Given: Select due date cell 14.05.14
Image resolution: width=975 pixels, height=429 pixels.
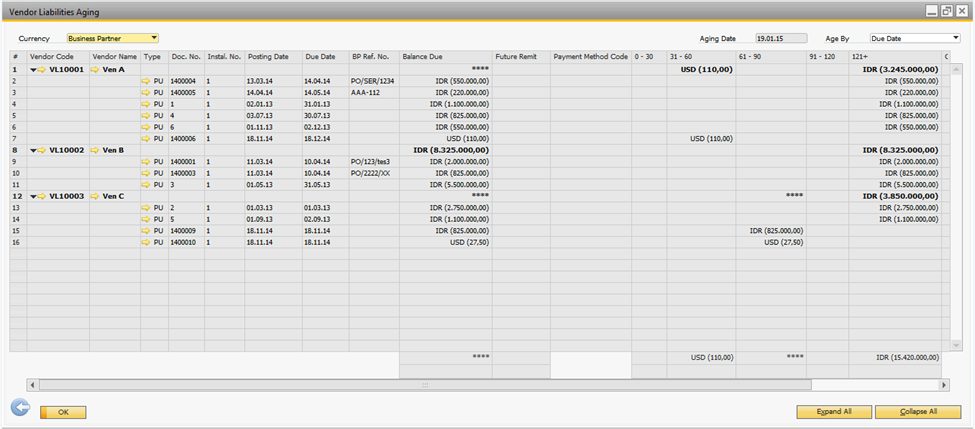Looking at the screenshot, I should (325, 93).
